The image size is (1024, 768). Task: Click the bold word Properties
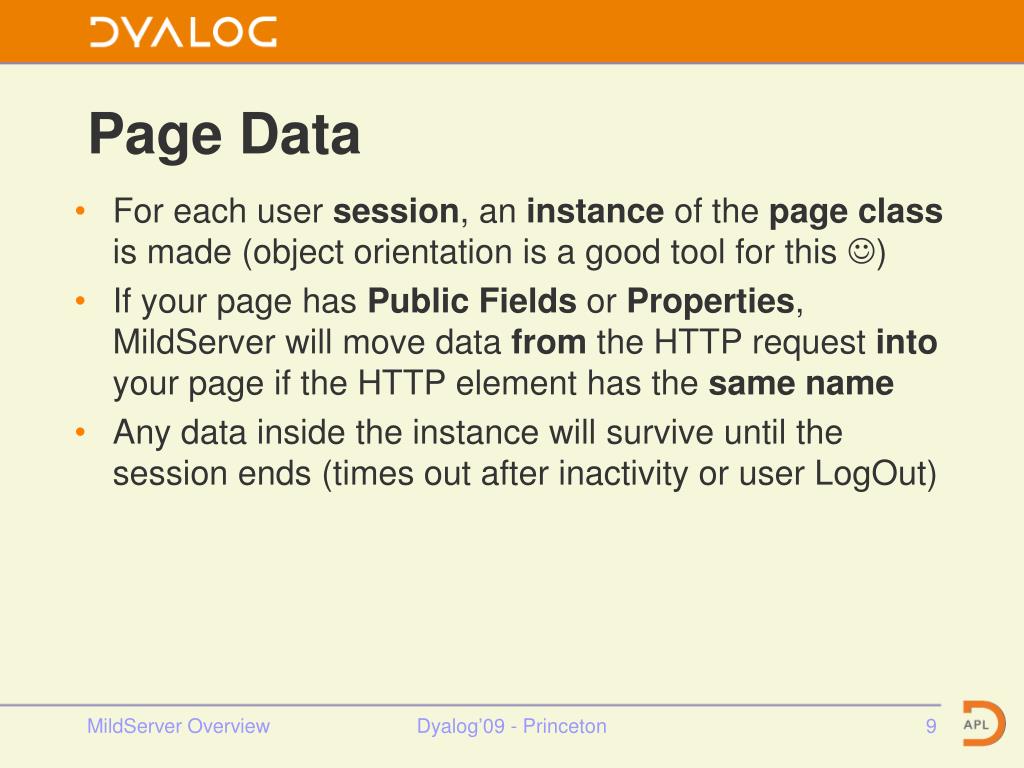(711, 302)
